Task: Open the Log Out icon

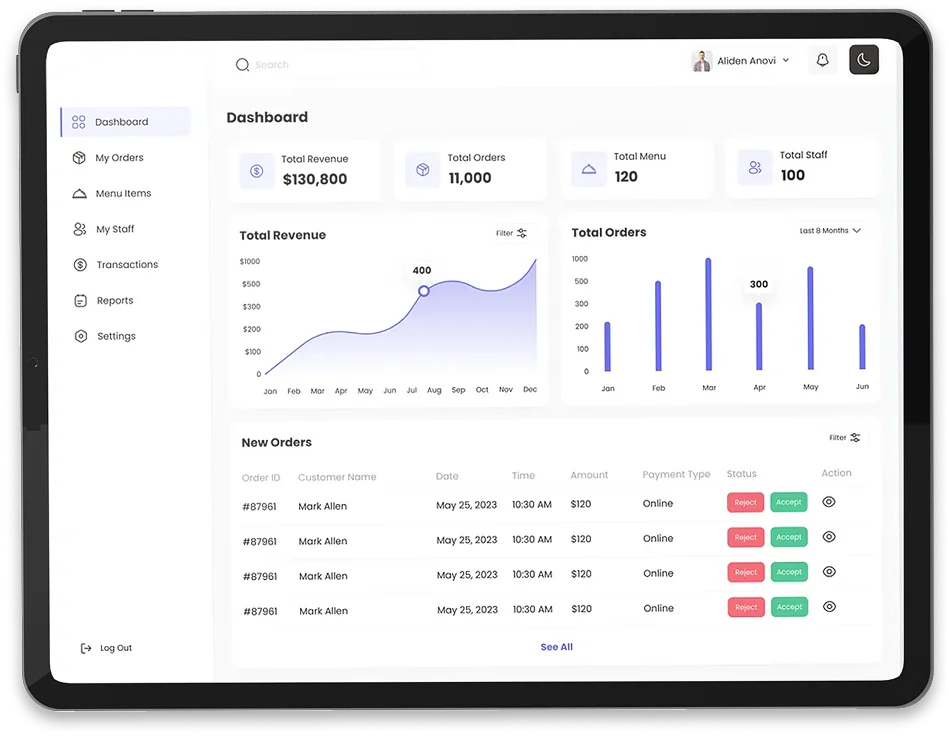Action: coord(86,648)
